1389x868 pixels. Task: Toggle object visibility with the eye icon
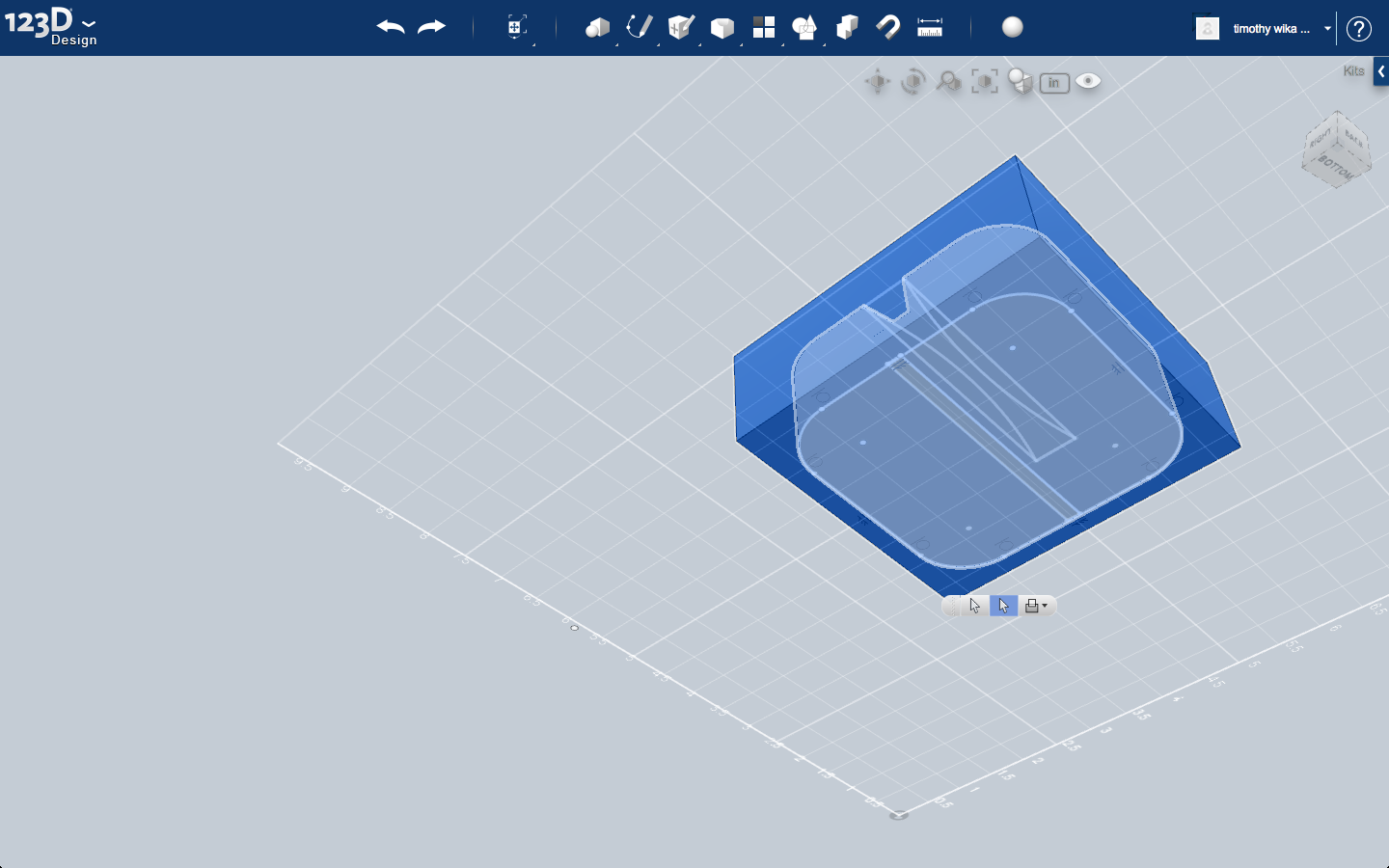point(1088,81)
